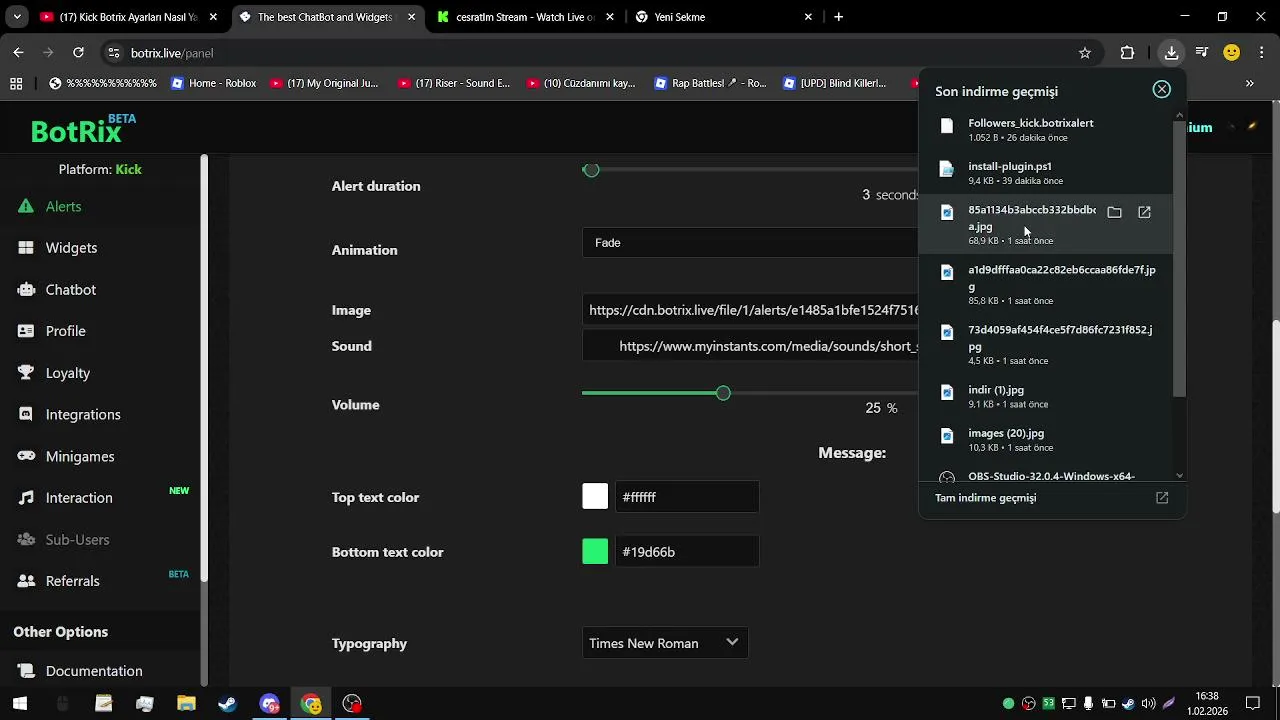Screen dimensions: 1280x720
Task: Show more bookmarks with double chevron
Action: (x=1249, y=84)
